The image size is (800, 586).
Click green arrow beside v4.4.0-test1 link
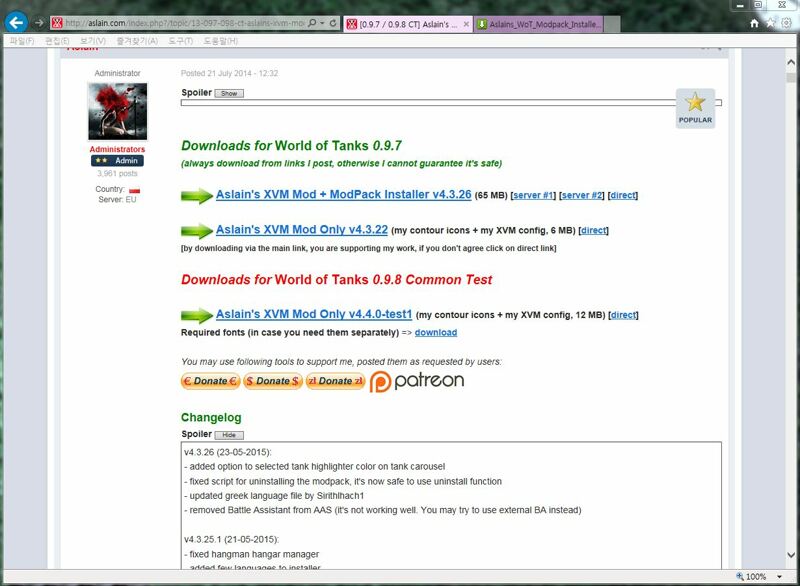pos(197,316)
